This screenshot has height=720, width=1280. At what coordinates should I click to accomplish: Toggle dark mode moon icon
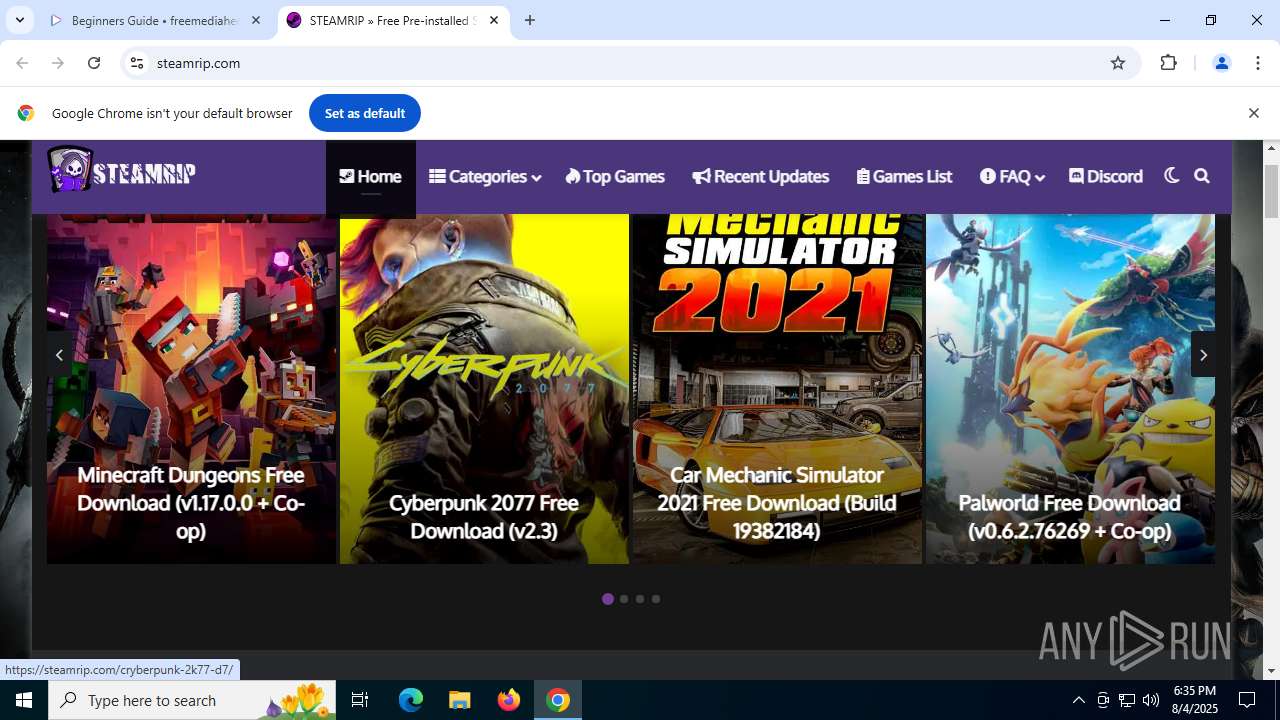pyautogui.click(x=1172, y=176)
